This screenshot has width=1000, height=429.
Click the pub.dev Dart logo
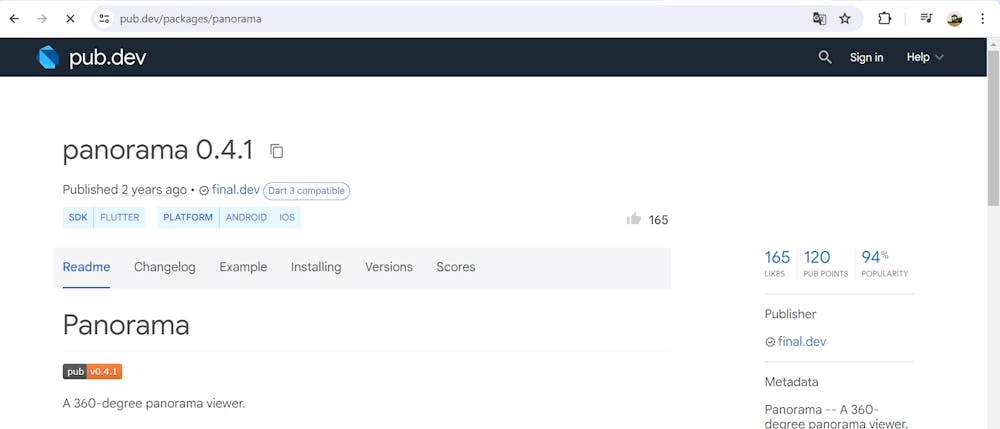[48, 57]
